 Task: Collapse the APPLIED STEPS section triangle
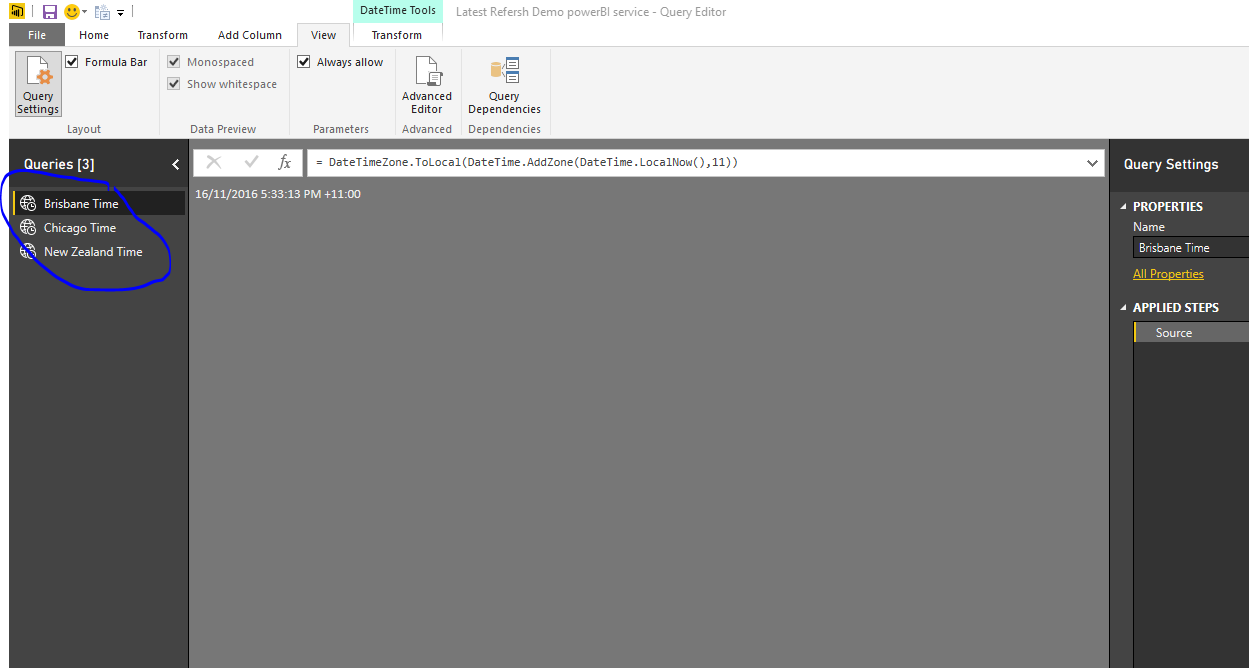pos(1123,308)
